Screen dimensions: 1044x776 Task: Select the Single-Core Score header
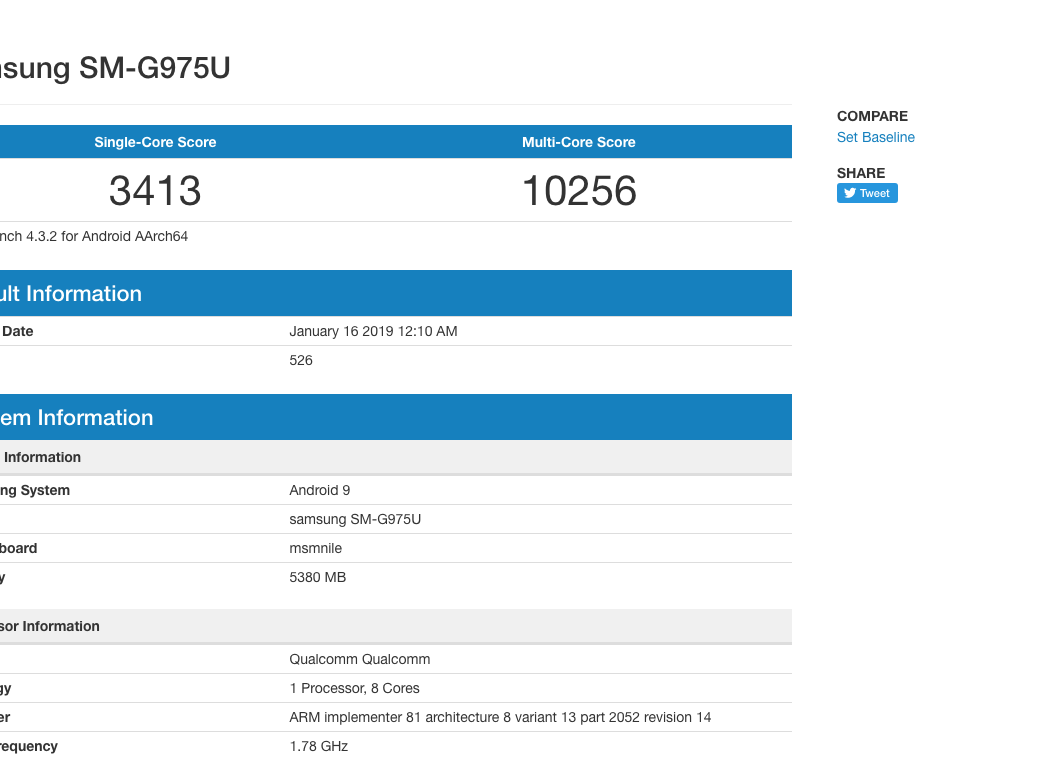[x=155, y=142]
